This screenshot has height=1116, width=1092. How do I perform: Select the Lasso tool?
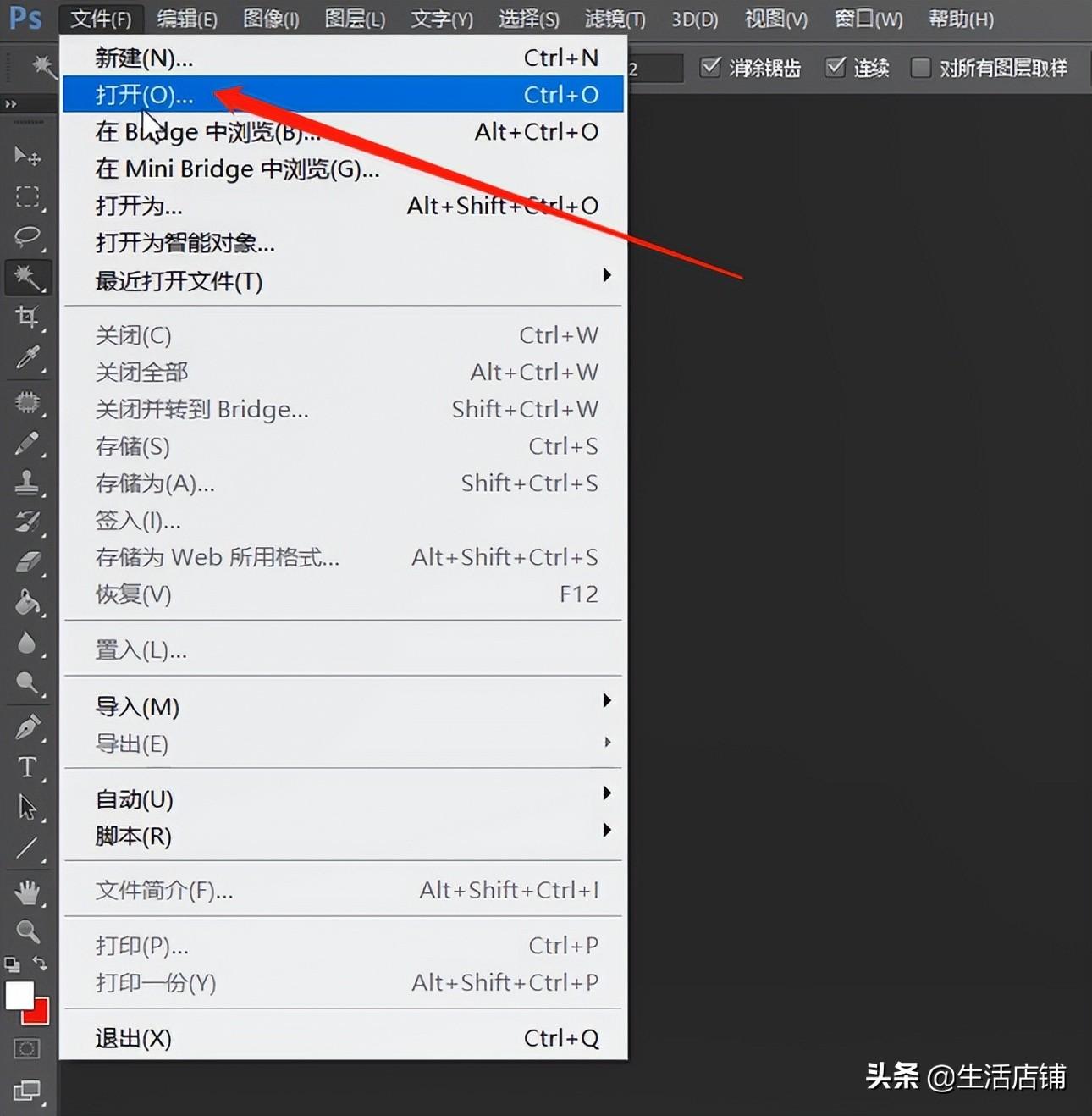click(x=27, y=236)
